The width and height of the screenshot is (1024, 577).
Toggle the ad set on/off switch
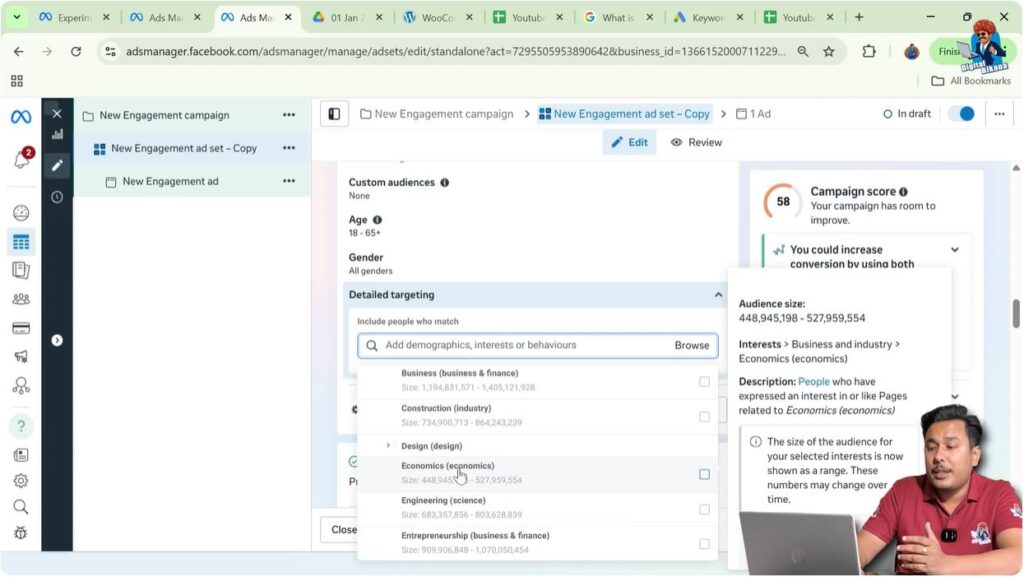(961, 114)
